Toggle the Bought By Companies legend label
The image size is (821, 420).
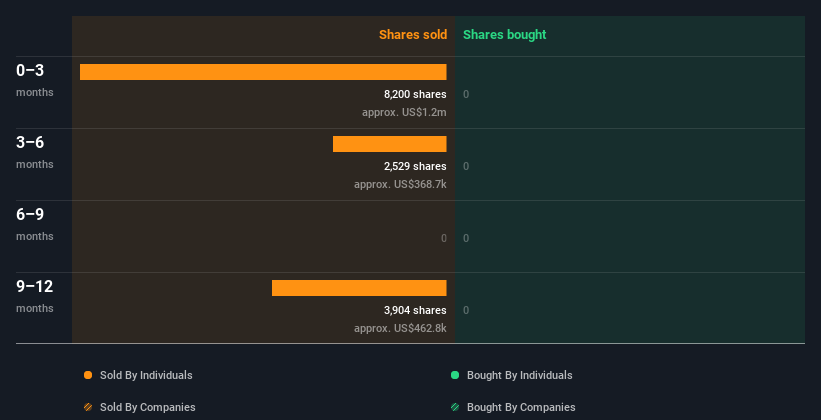coord(521,407)
